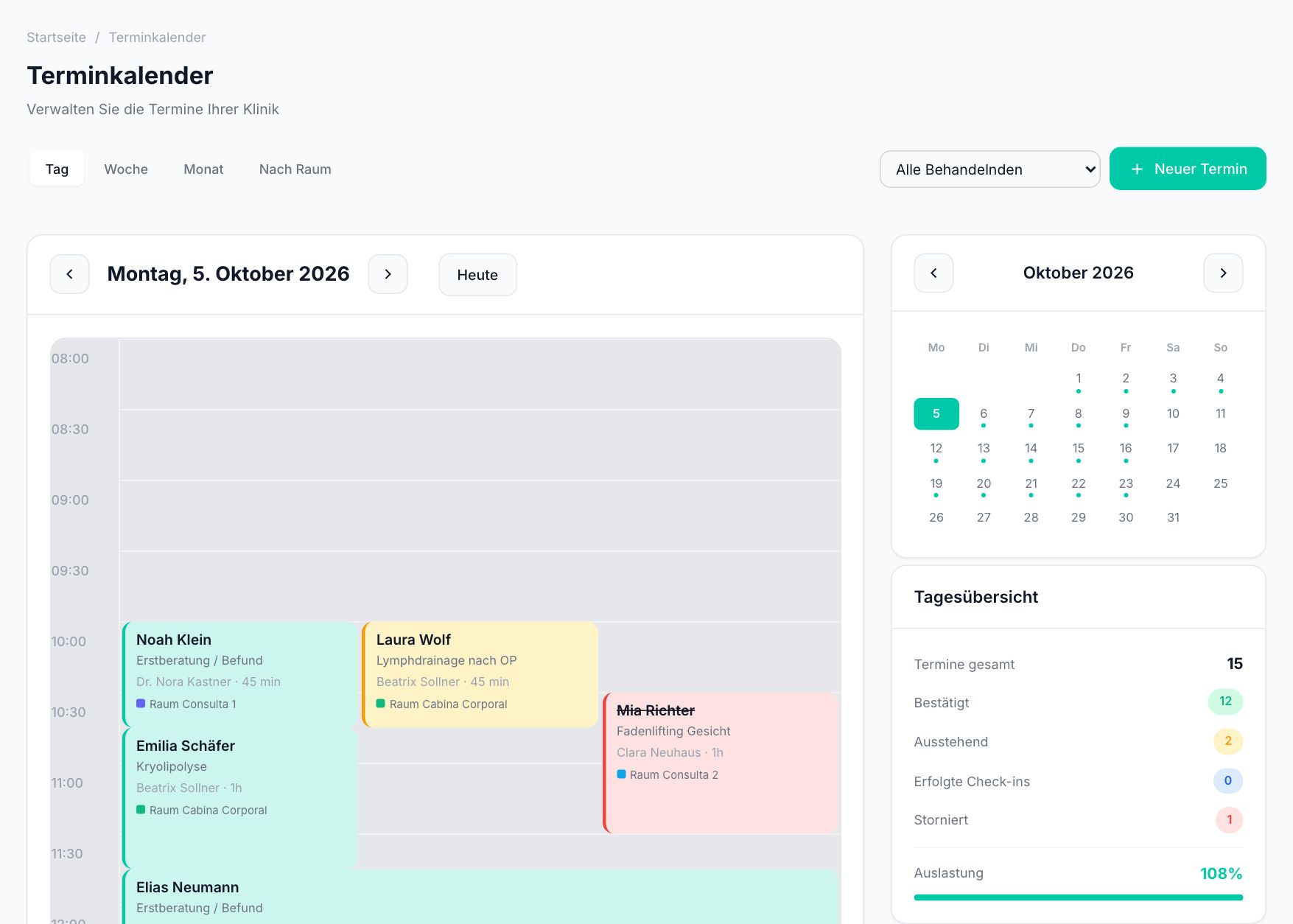Select October 23 in the mini calendar

[1126, 484]
